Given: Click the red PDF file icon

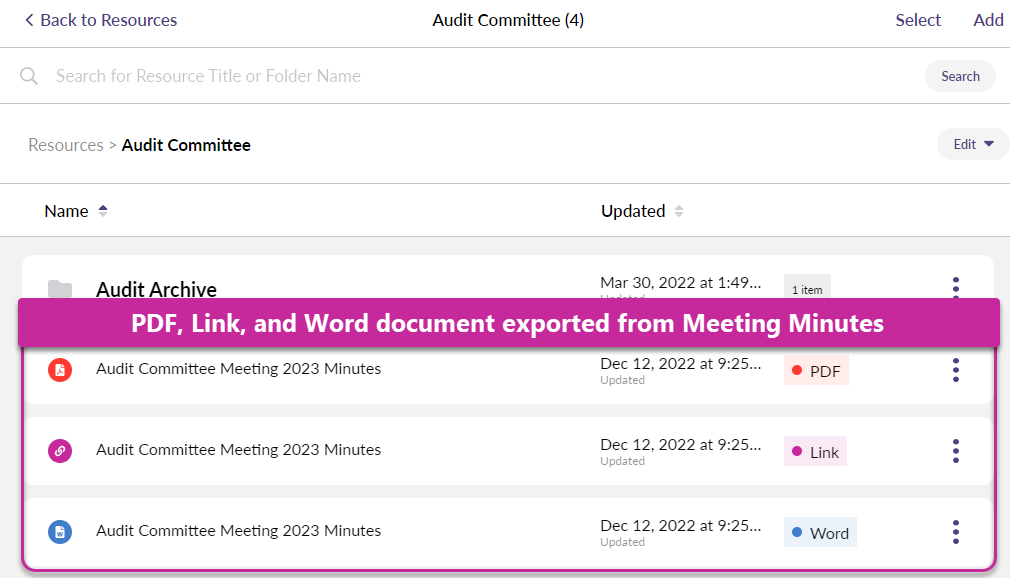Looking at the screenshot, I should [60, 369].
